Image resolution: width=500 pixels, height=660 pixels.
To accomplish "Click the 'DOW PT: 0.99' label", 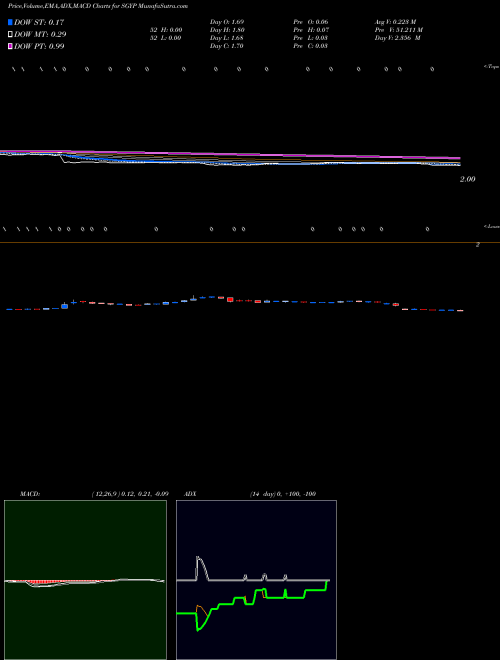I will (x=39, y=46).
